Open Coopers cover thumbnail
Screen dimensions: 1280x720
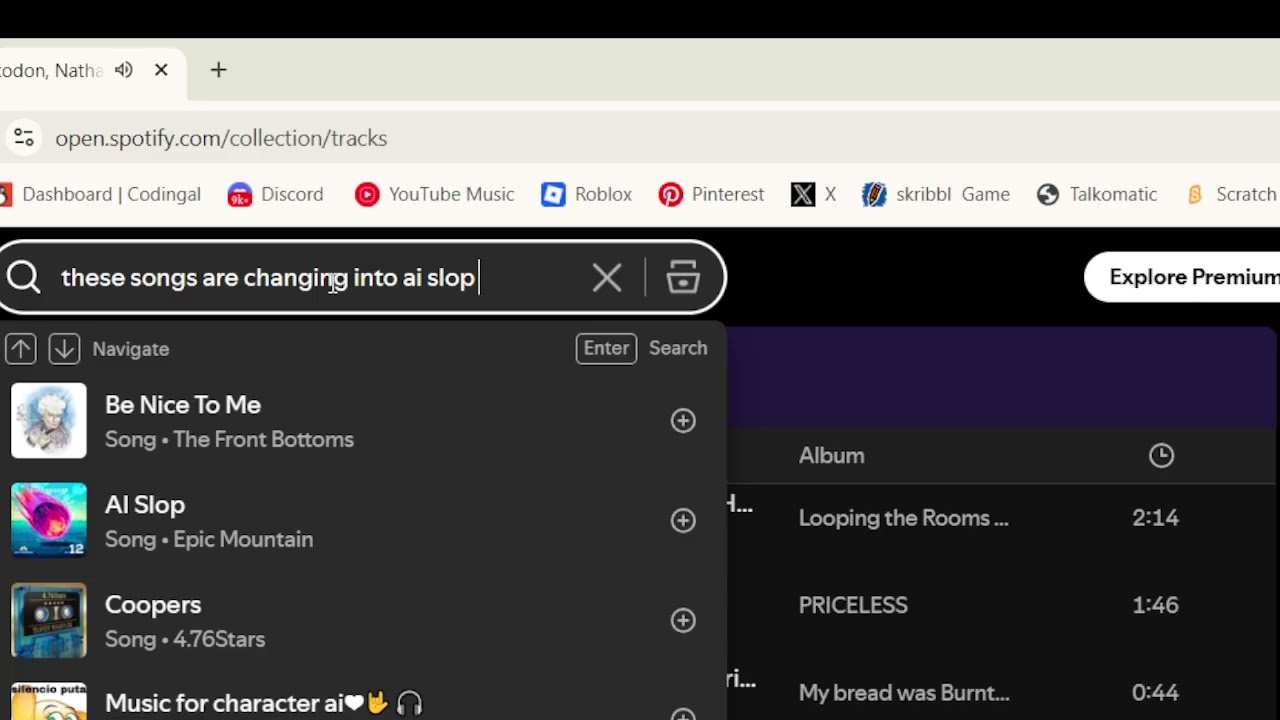click(x=49, y=620)
